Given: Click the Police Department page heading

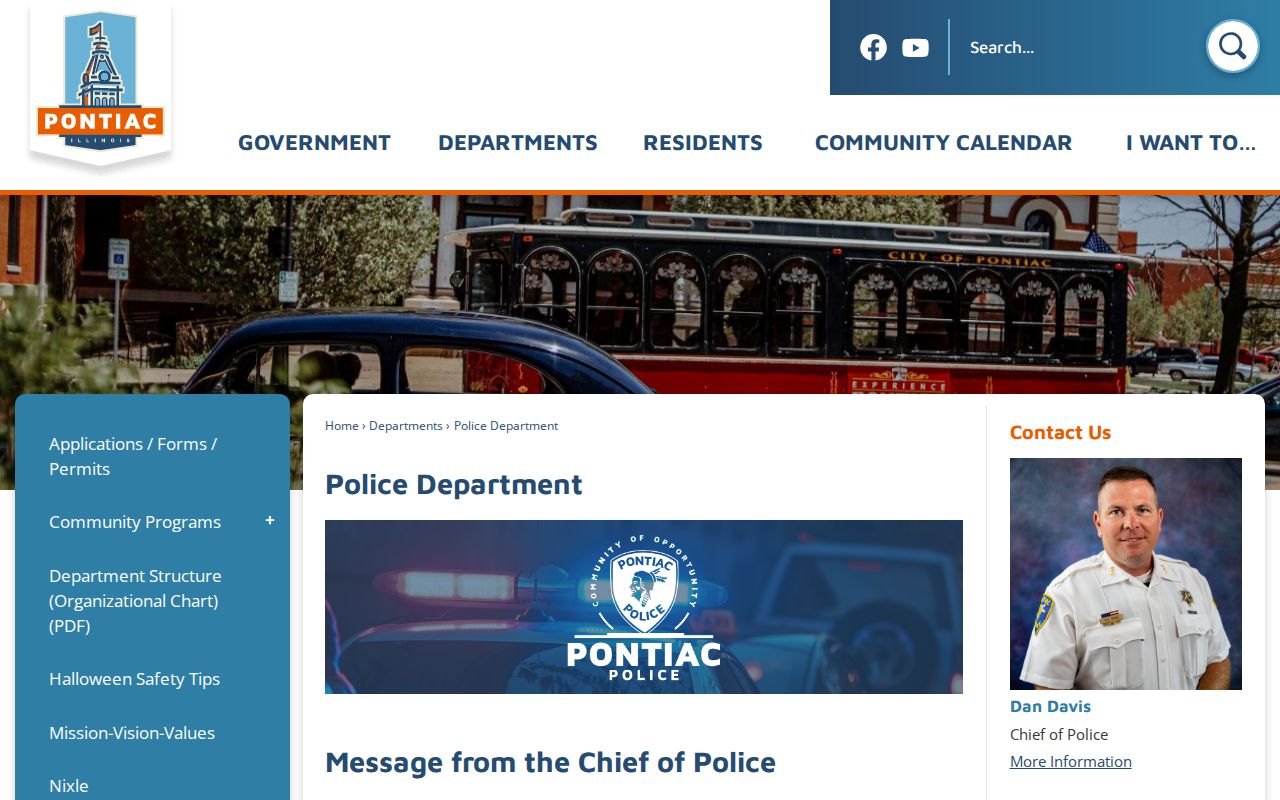Looking at the screenshot, I should coord(454,484).
